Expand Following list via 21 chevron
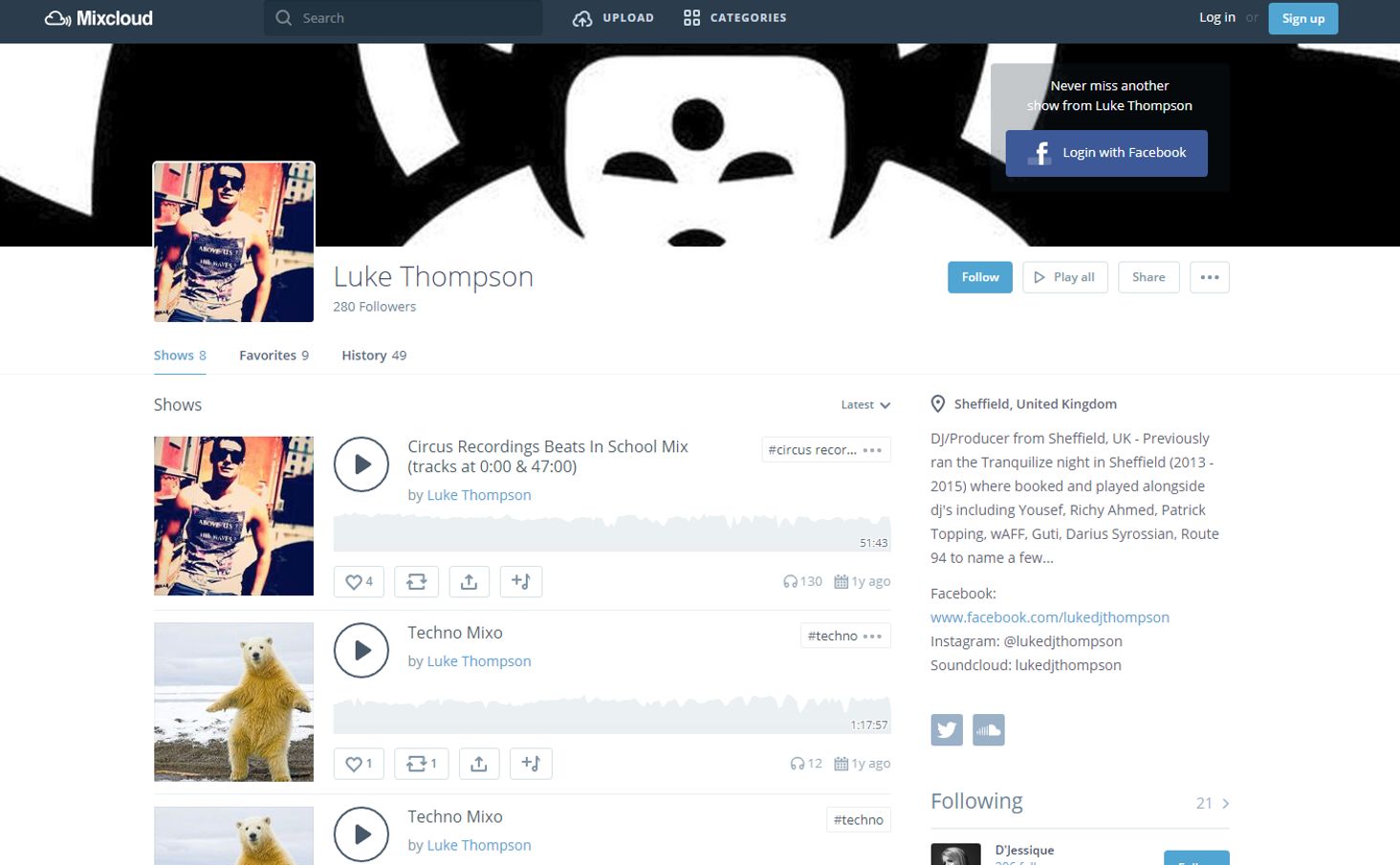Screen dimensions: 1400x865 tap(1213, 804)
